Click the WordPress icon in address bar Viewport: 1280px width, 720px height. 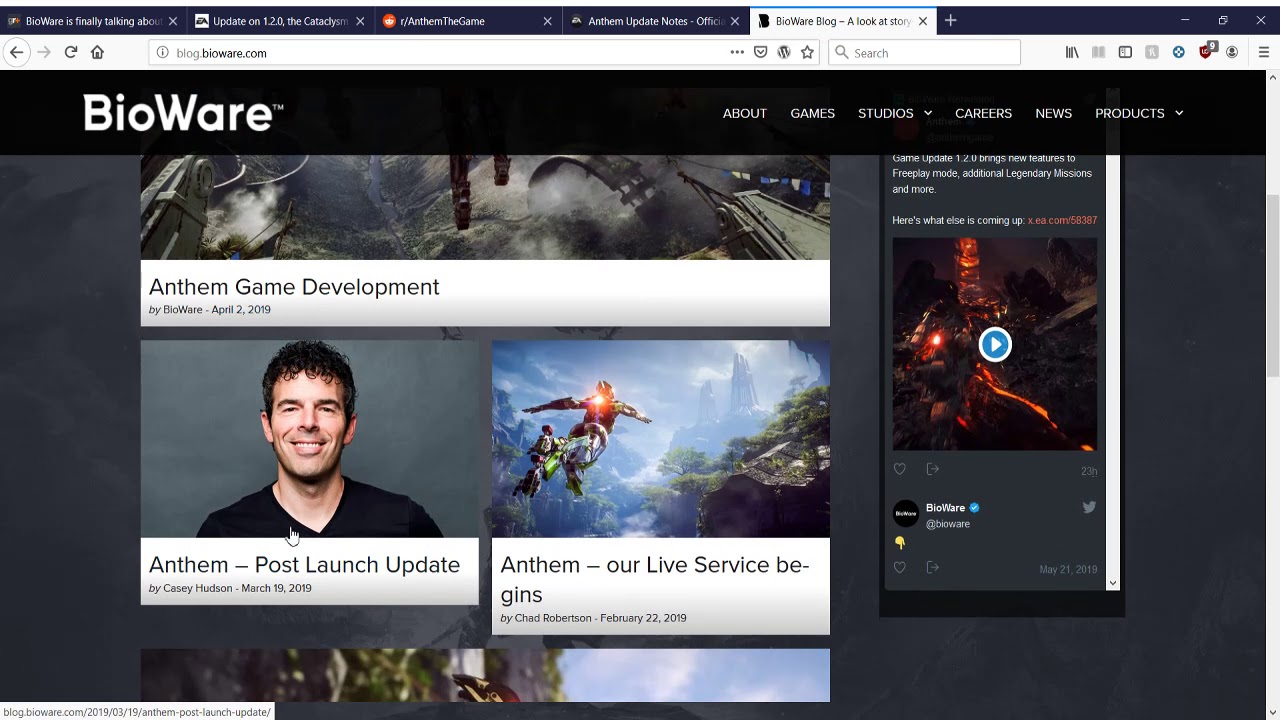[x=784, y=52]
